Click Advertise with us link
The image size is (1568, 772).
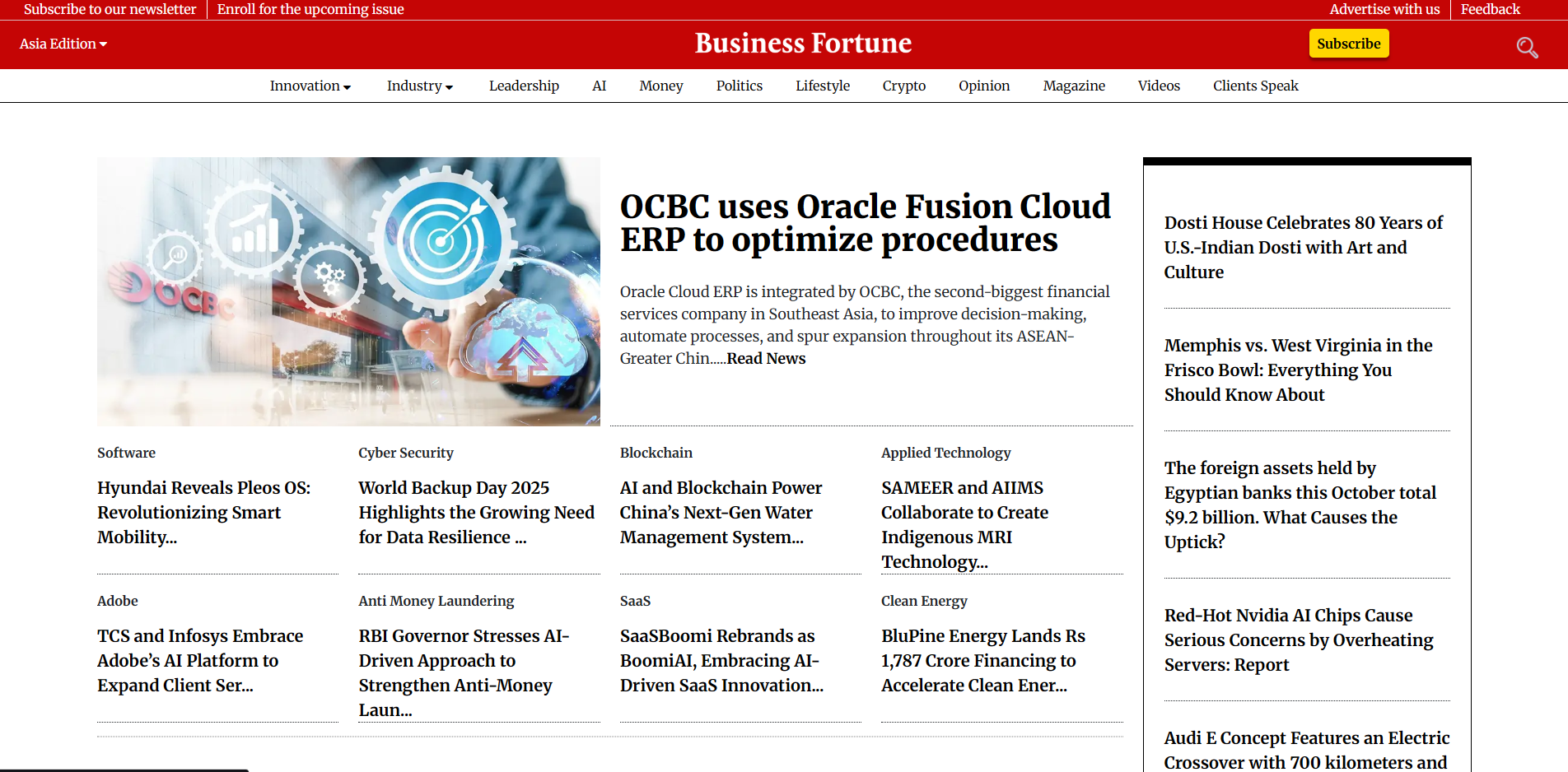1384,9
